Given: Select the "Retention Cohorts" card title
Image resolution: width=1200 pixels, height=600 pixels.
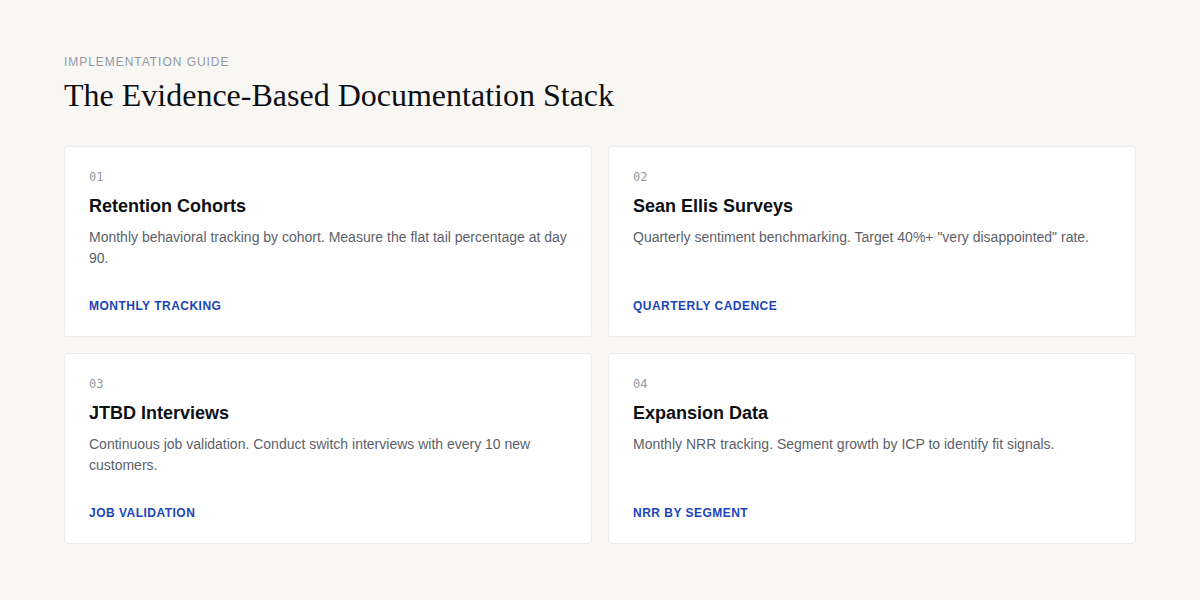Looking at the screenshot, I should coord(167,206).
